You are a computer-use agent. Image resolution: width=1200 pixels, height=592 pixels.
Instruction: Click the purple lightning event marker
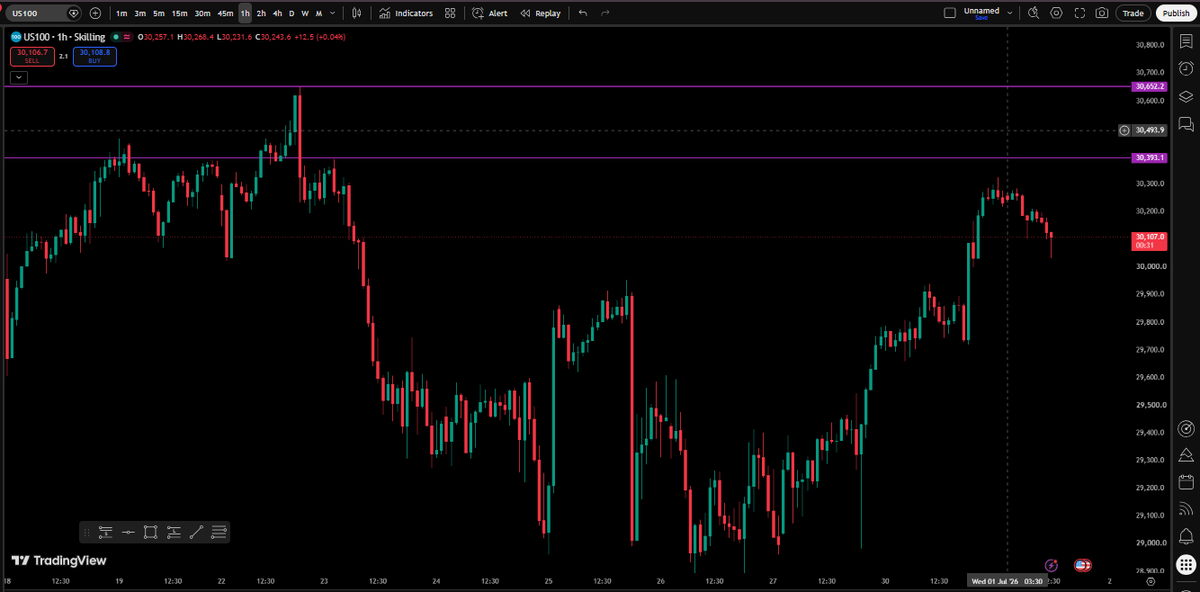[1051, 565]
